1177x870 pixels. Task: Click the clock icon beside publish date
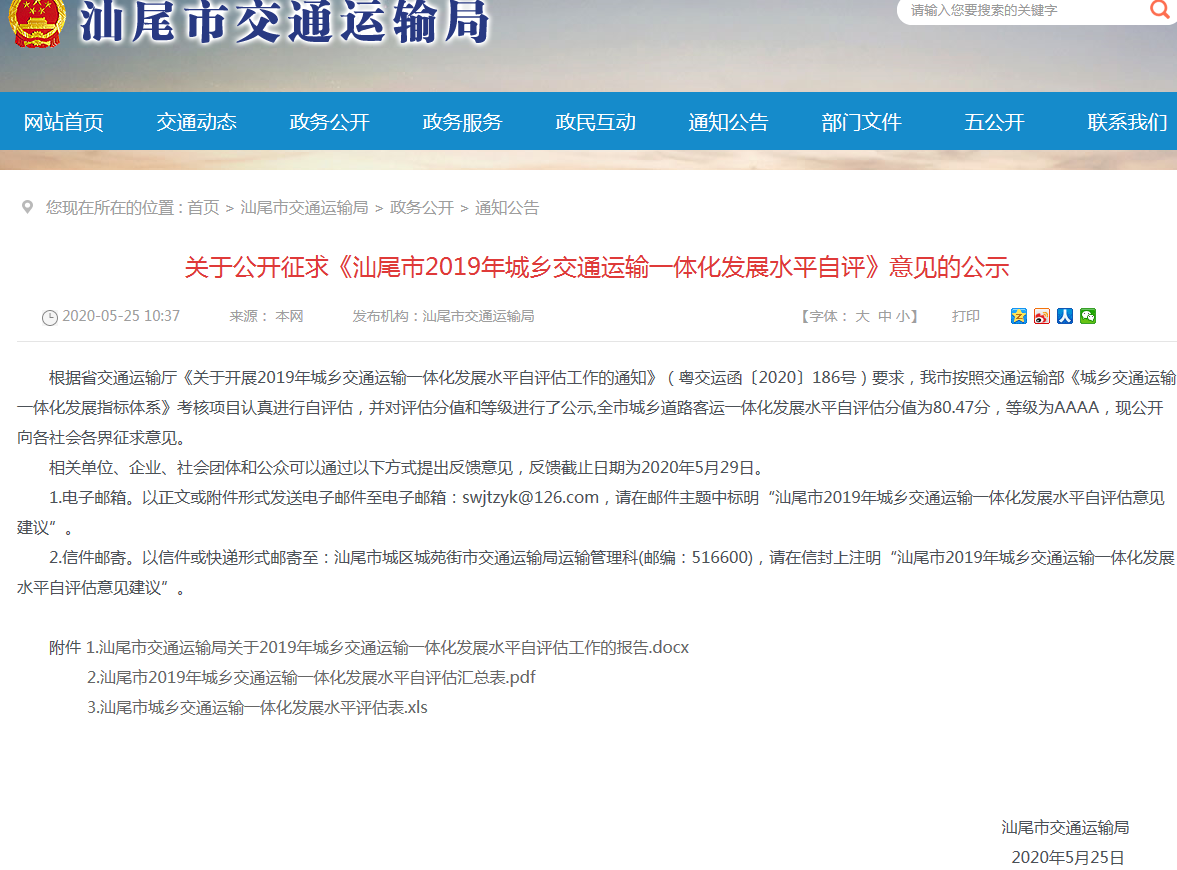(x=49, y=317)
